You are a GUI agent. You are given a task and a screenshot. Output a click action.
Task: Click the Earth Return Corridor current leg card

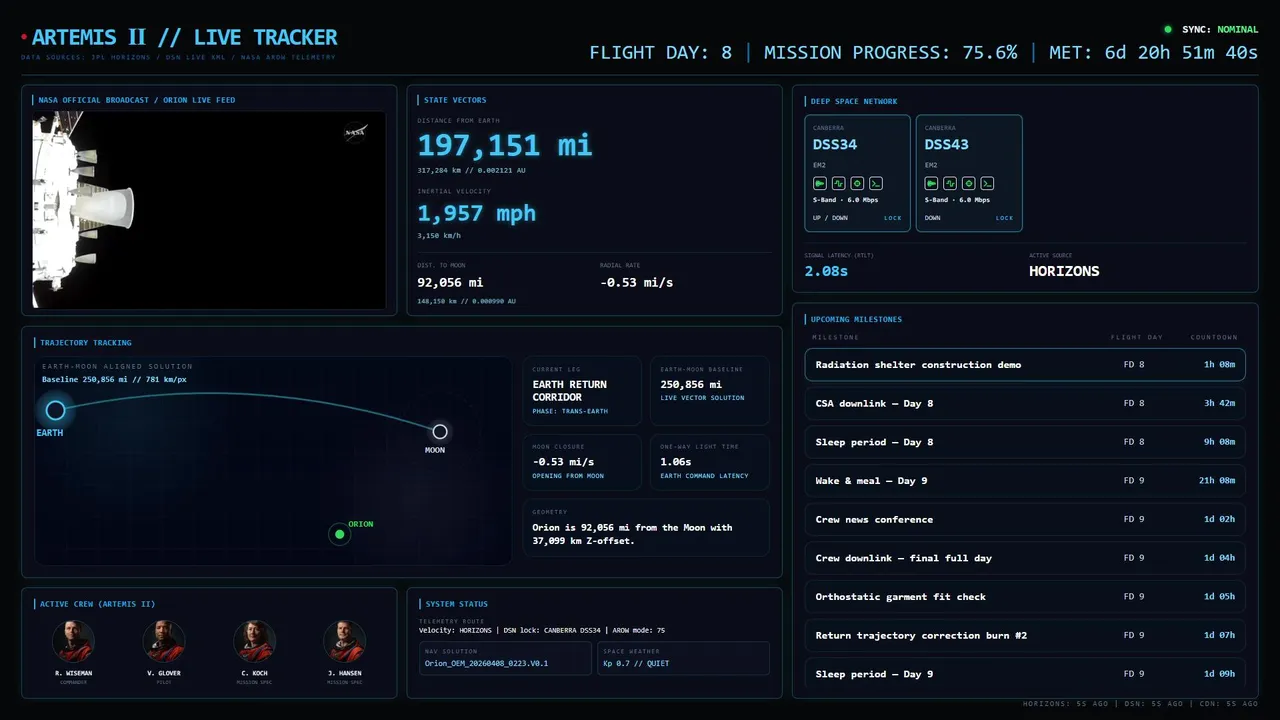pyautogui.click(x=582, y=391)
